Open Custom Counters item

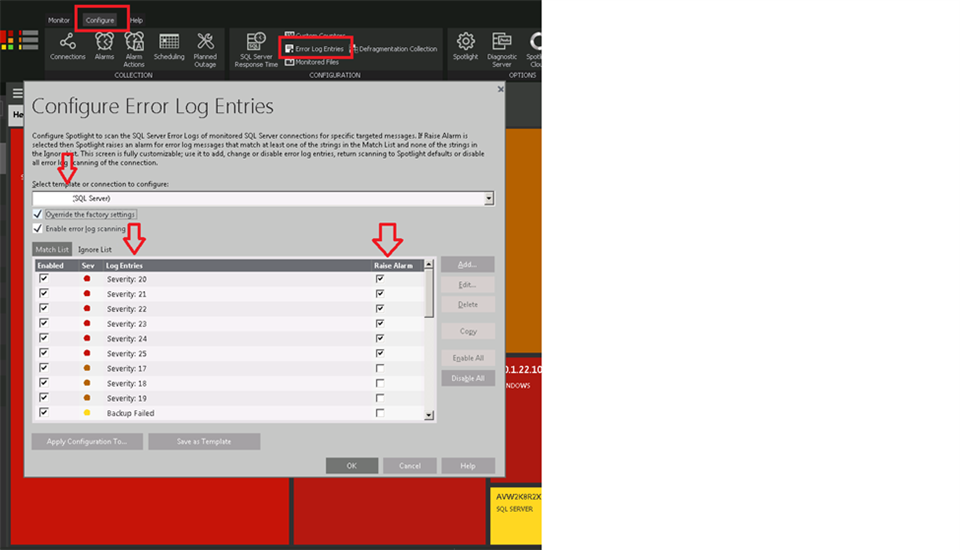(x=315, y=35)
